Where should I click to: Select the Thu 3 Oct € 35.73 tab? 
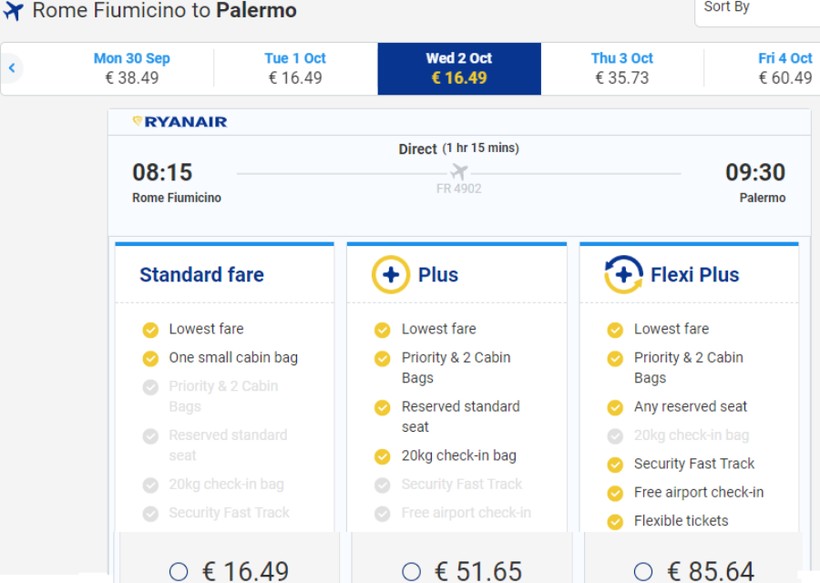point(622,68)
